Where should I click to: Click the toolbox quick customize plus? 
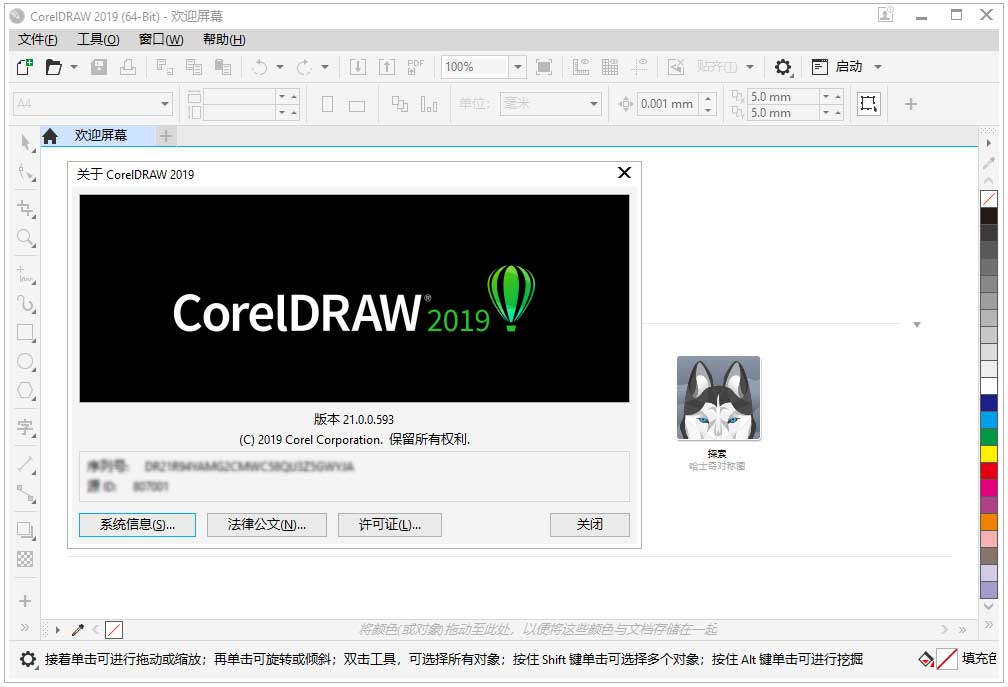pyautogui.click(x=25, y=602)
